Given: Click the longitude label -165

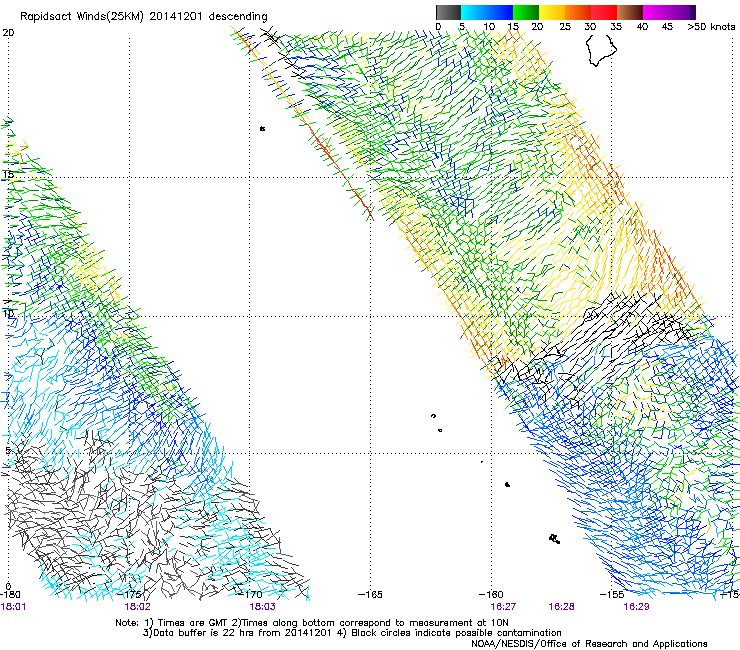Looking at the screenshot, I should point(370,594).
